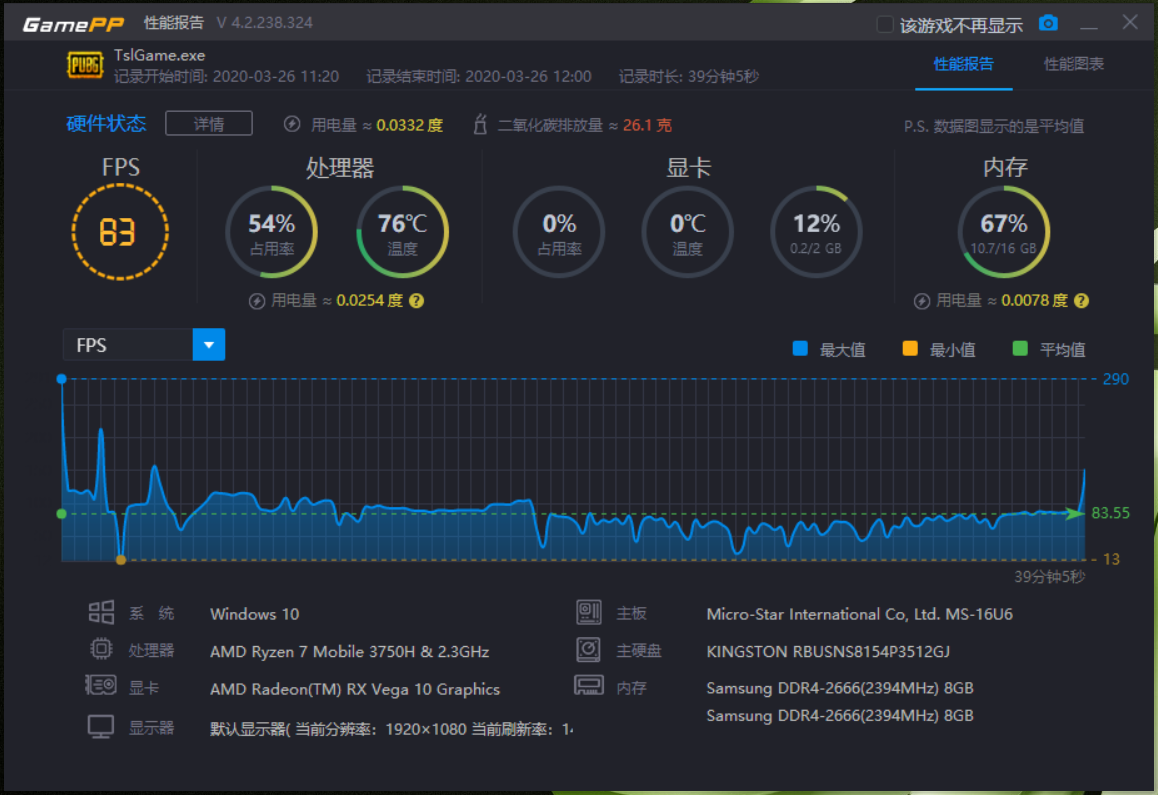
Task: Click the GamePP logo in title bar
Action: click(x=73, y=24)
